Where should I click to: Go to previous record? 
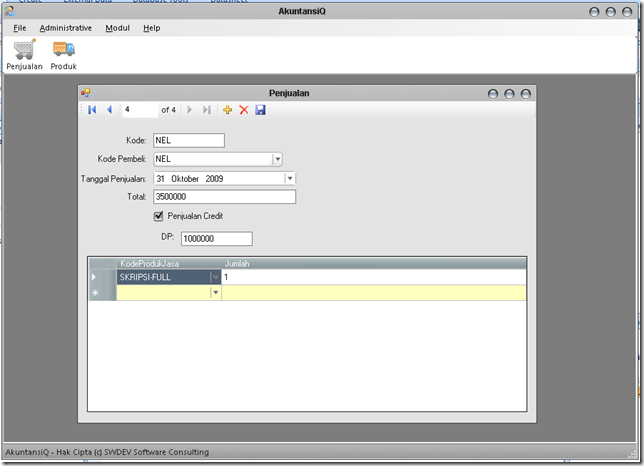[109, 110]
